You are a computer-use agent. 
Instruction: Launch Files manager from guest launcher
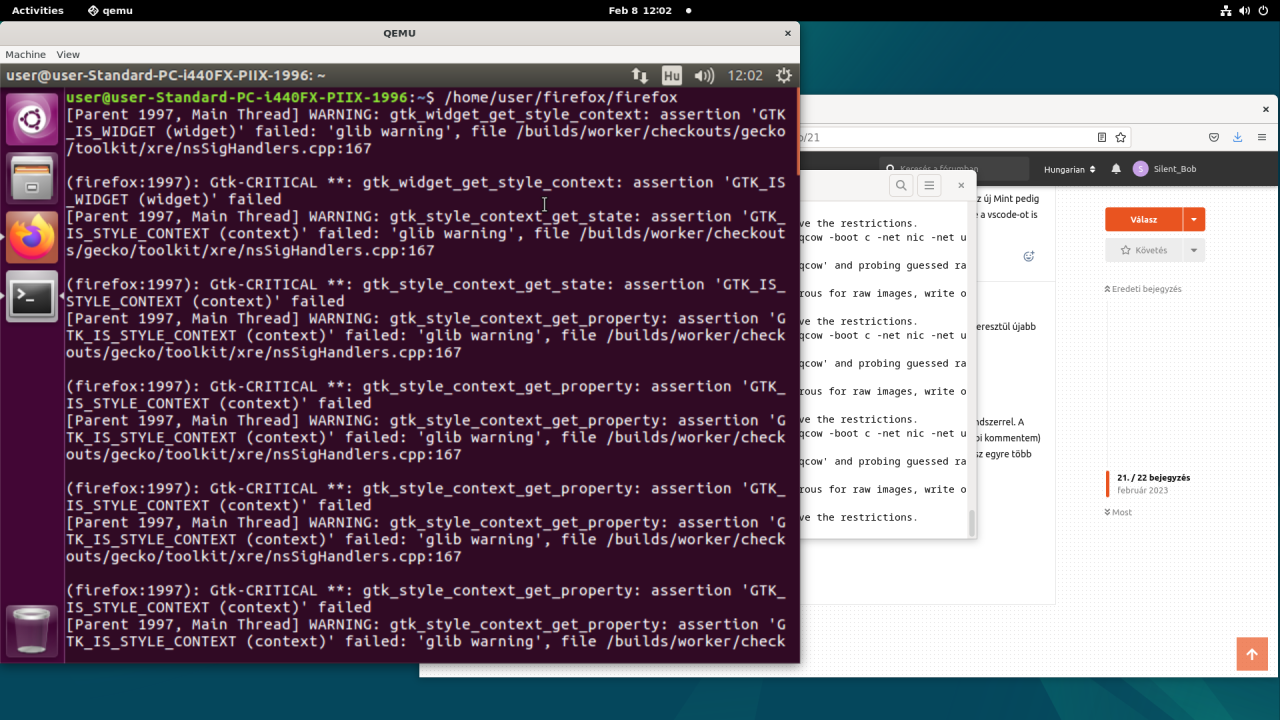pyautogui.click(x=32, y=178)
